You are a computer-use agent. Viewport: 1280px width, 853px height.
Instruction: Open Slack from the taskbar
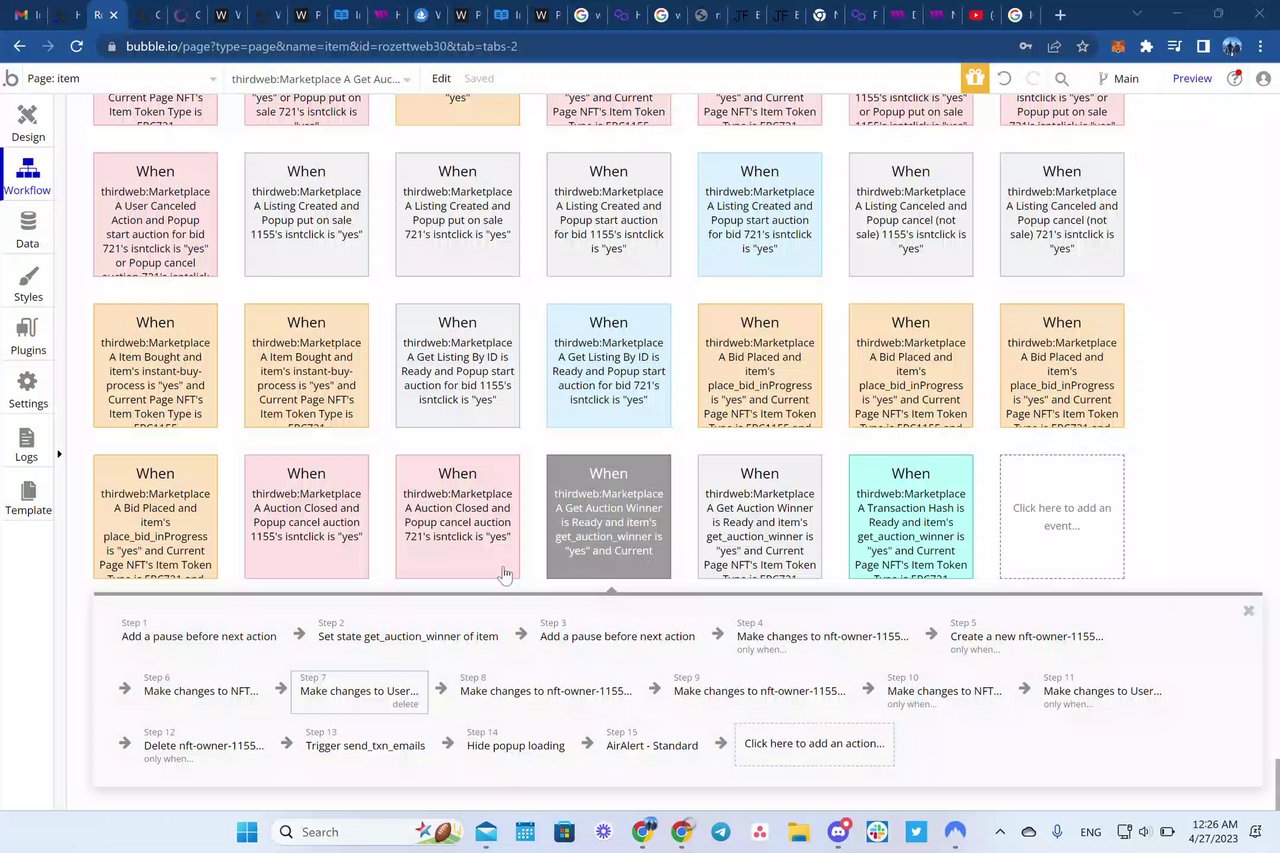(877, 832)
